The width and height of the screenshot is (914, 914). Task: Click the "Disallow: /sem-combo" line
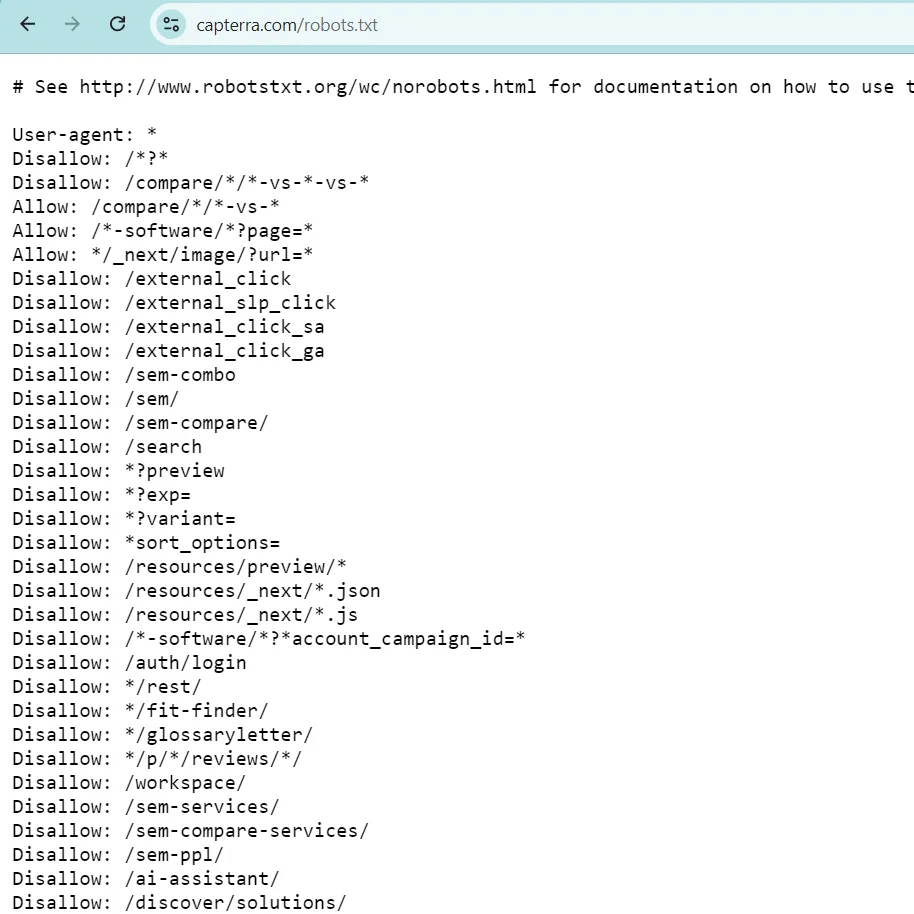click(x=124, y=374)
